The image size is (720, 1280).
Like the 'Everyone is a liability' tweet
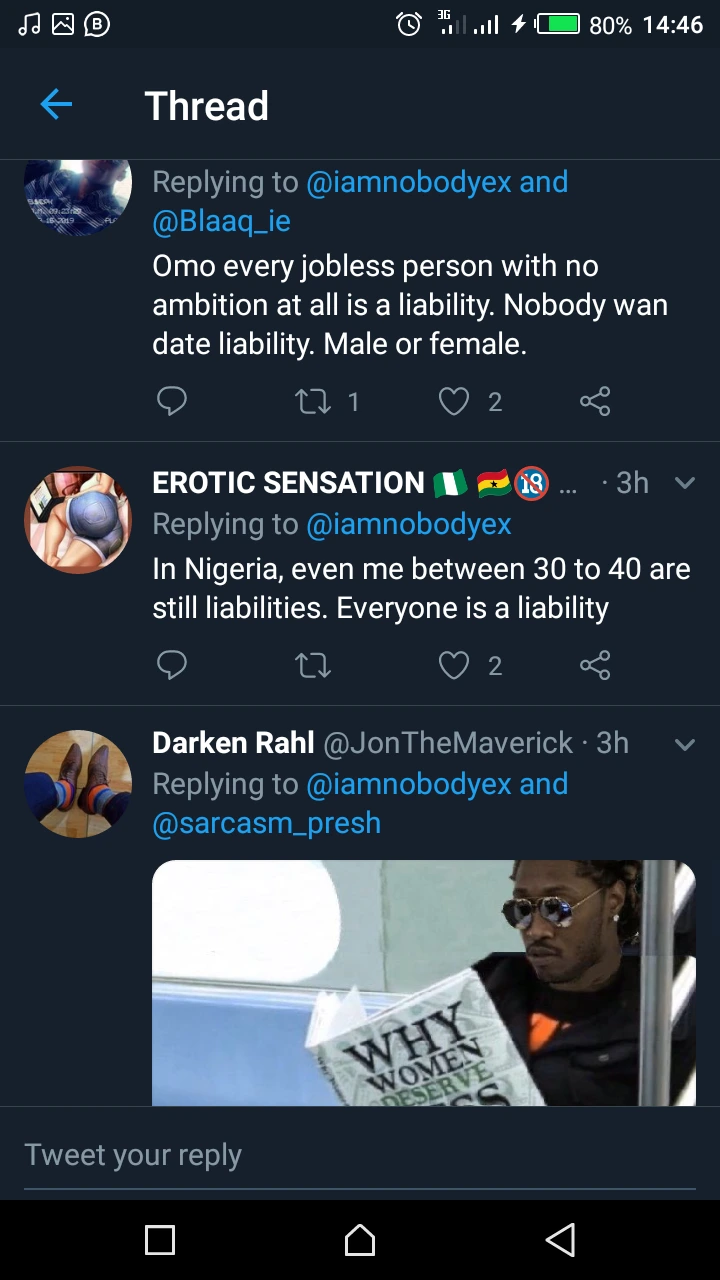point(454,666)
